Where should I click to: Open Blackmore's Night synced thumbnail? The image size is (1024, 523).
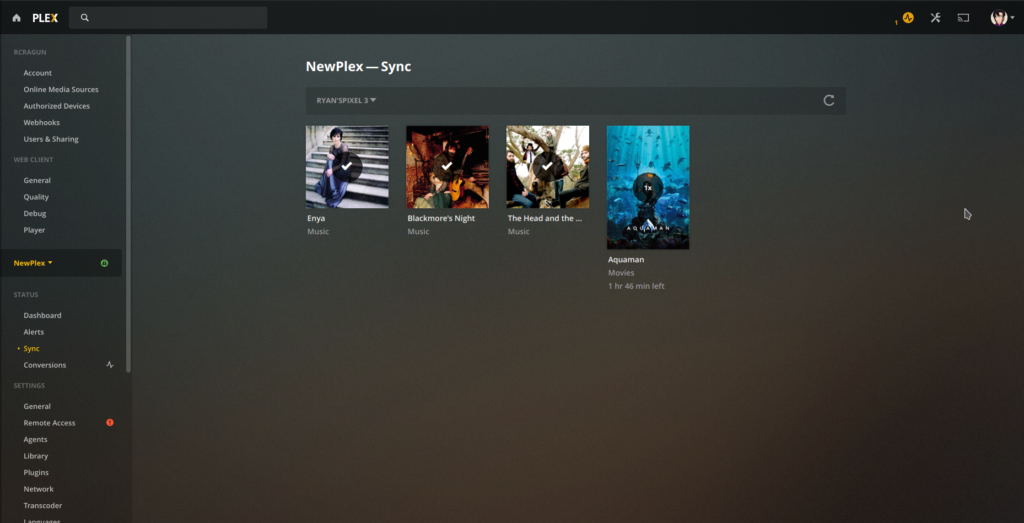point(447,167)
